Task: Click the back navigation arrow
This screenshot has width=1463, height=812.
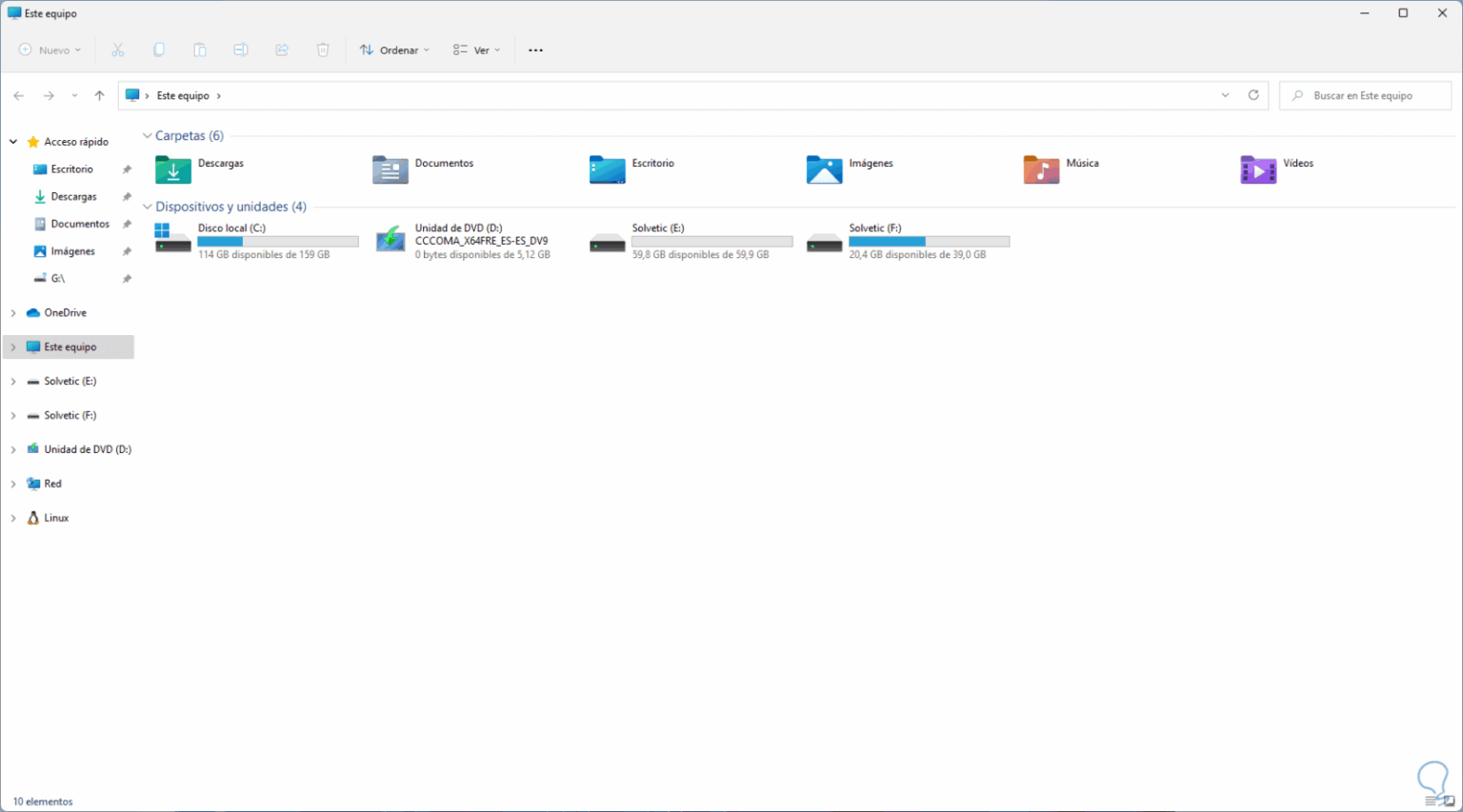Action: point(18,95)
